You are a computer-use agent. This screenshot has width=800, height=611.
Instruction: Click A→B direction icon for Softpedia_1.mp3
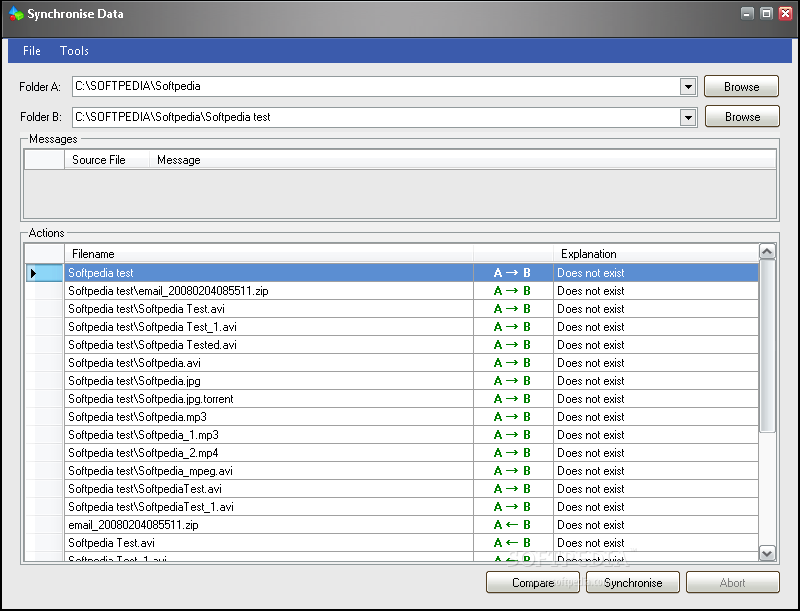(x=512, y=435)
